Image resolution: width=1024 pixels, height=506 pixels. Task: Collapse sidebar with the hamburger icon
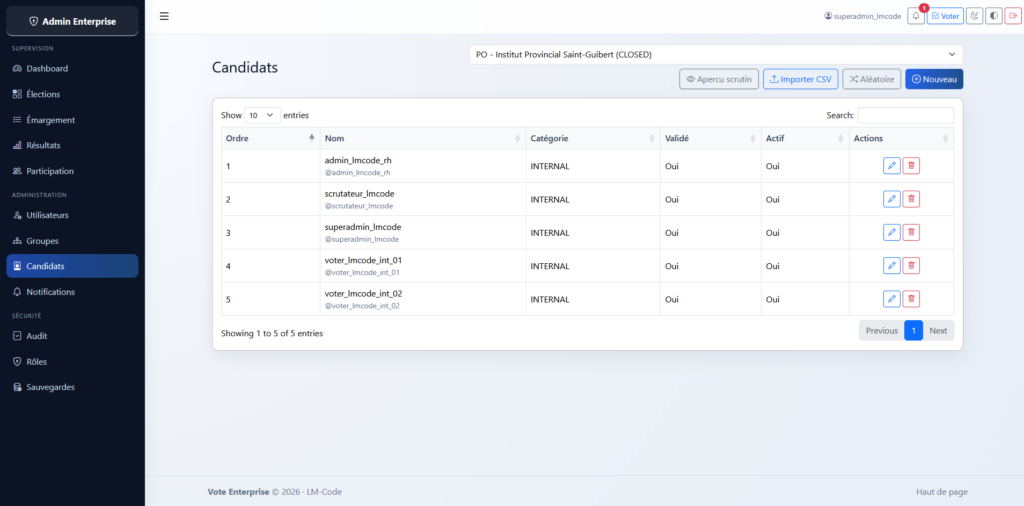tap(164, 16)
